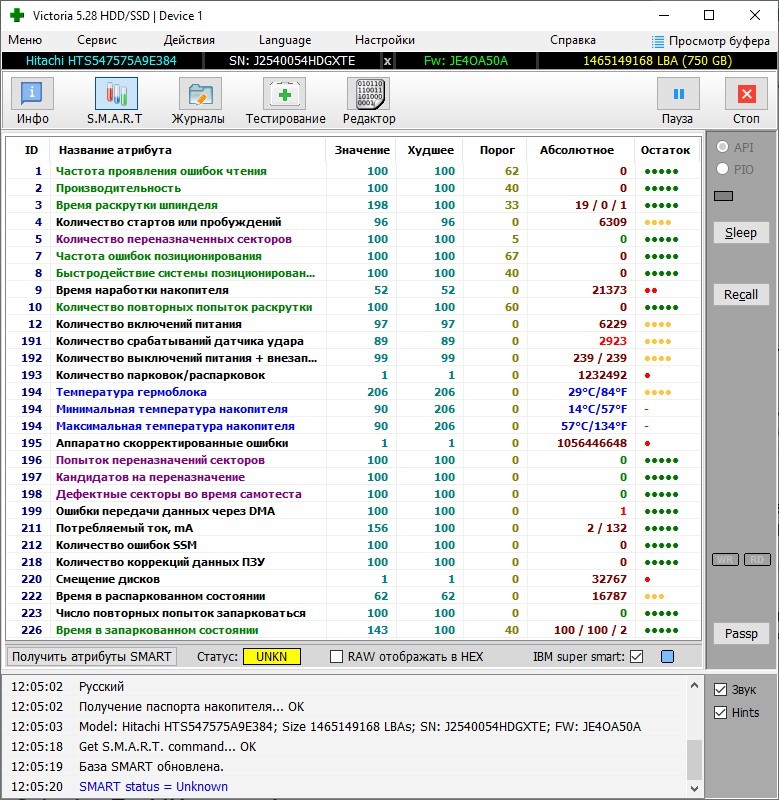The height and width of the screenshot is (800, 779).
Task: Select row 'Количество парковок/распарковок'
Action: (353, 375)
